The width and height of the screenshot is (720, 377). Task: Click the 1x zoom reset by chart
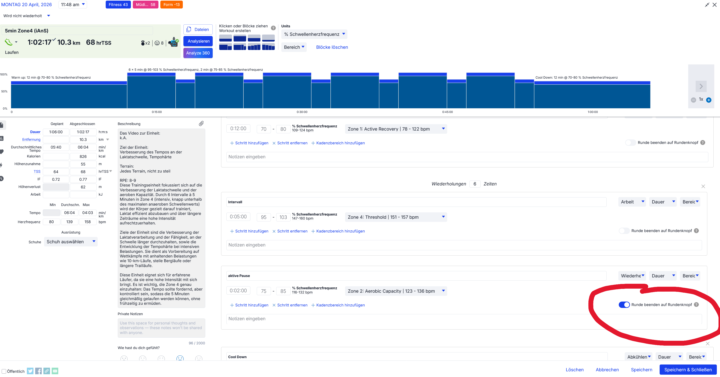(701, 100)
